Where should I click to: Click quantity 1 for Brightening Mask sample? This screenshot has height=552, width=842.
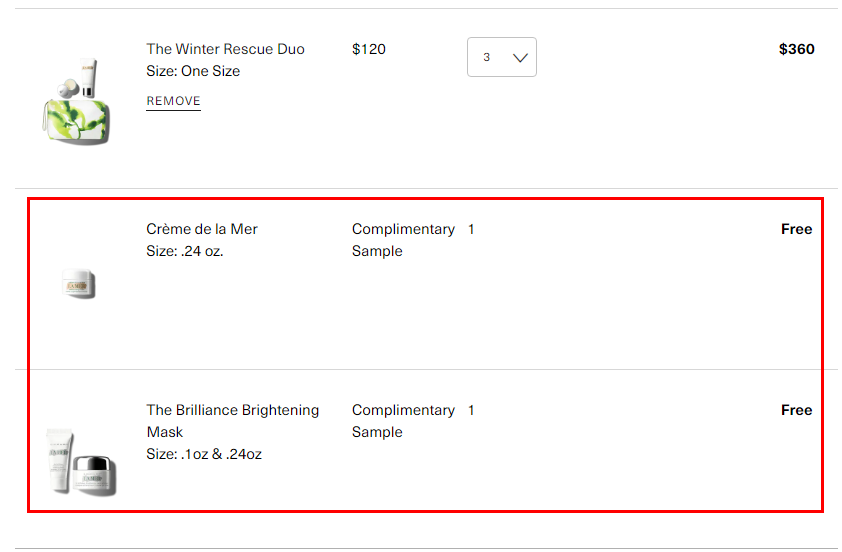(x=471, y=410)
